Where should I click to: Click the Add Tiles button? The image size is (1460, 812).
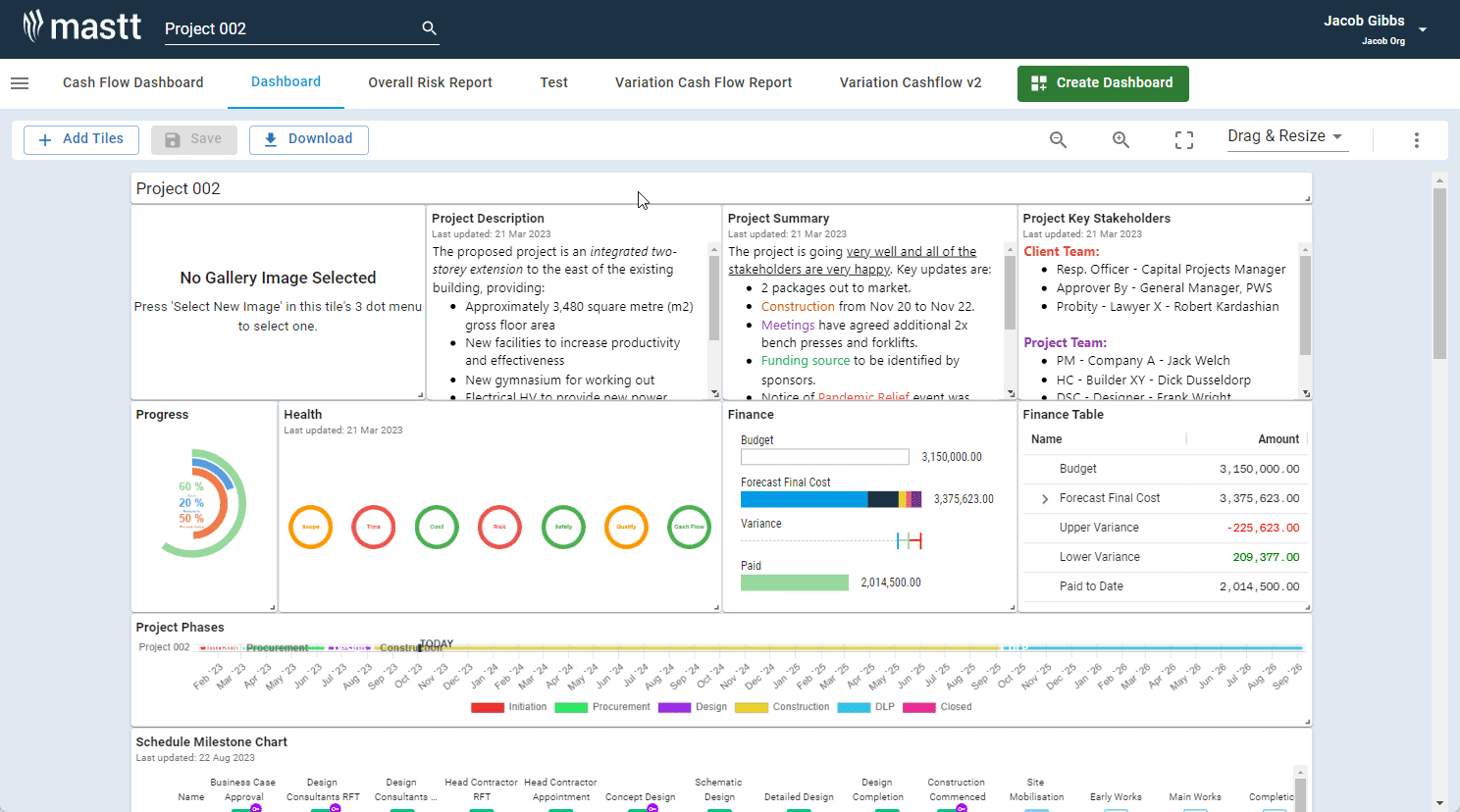point(80,139)
